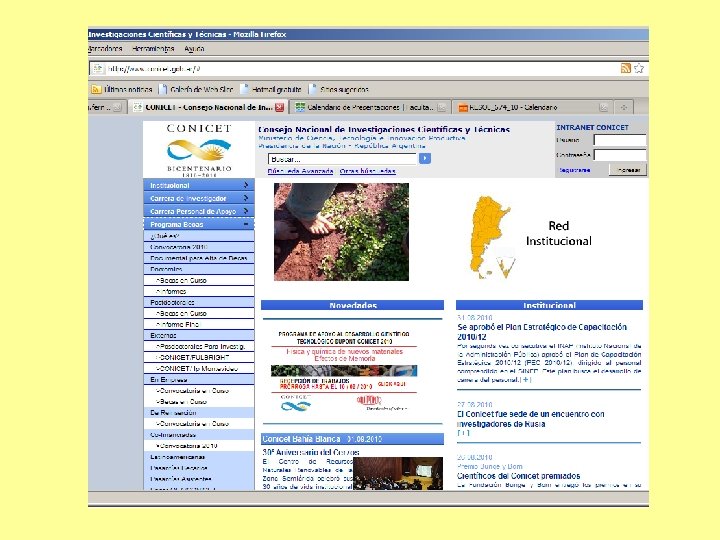Click the RSS feed icon in the address bar
The height and width of the screenshot is (540, 720).
coord(625,68)
